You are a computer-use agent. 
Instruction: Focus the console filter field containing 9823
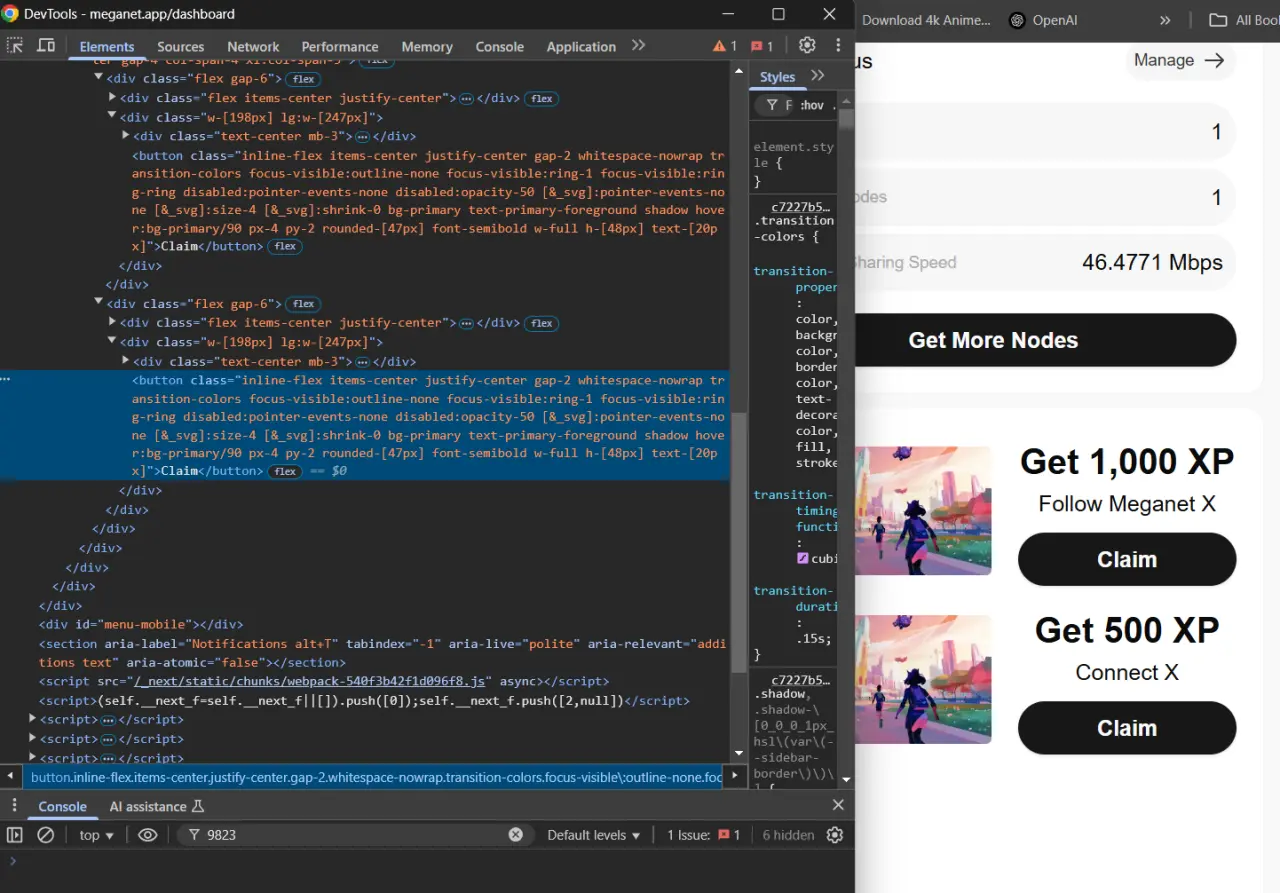355,835
